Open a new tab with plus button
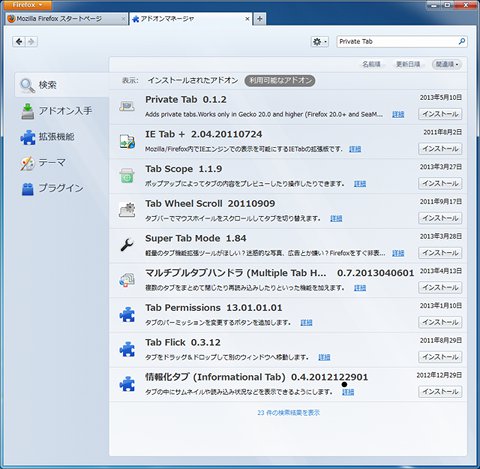 tap(259, 19)
